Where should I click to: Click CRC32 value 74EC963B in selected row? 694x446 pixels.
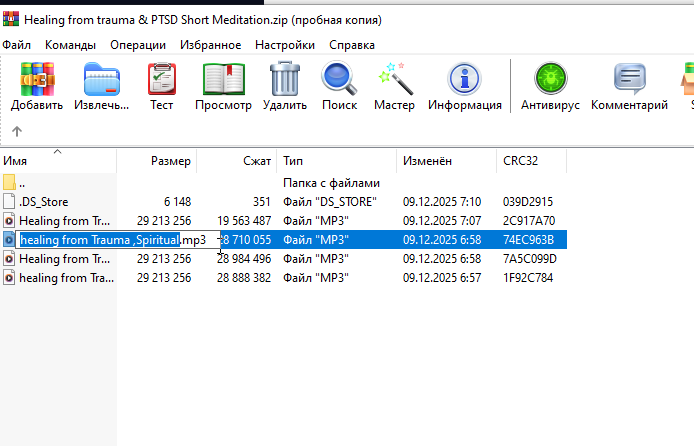(x=528, y=239)
